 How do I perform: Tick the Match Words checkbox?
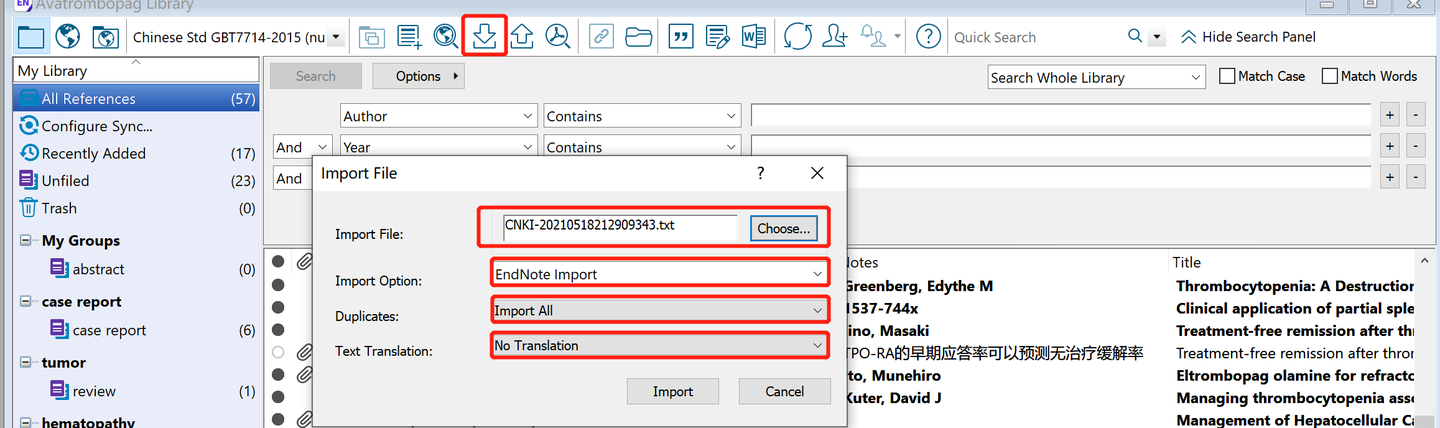coord(1329,76)
